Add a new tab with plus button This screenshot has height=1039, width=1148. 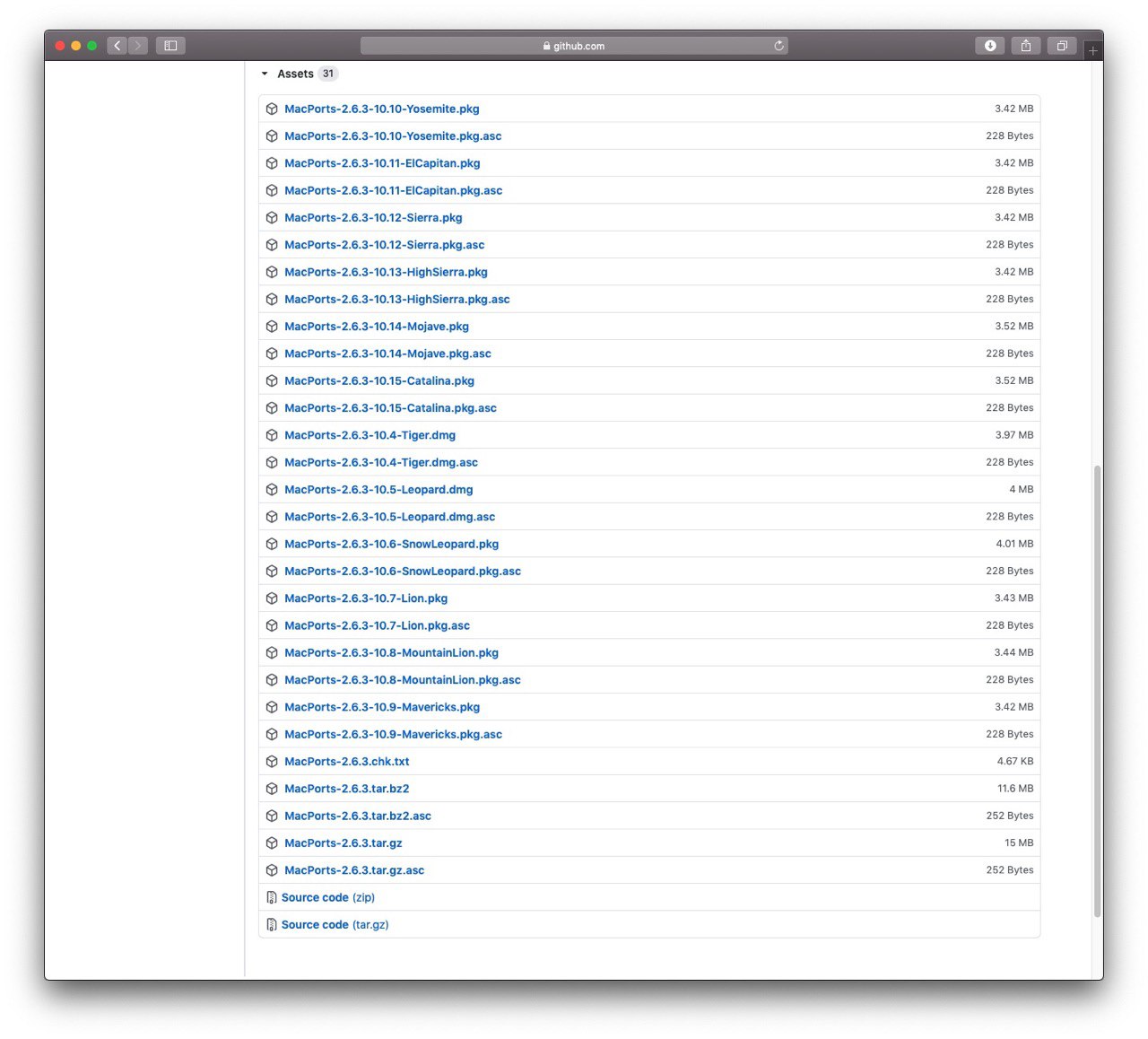pyautogui.click(x=1092, y=51)
